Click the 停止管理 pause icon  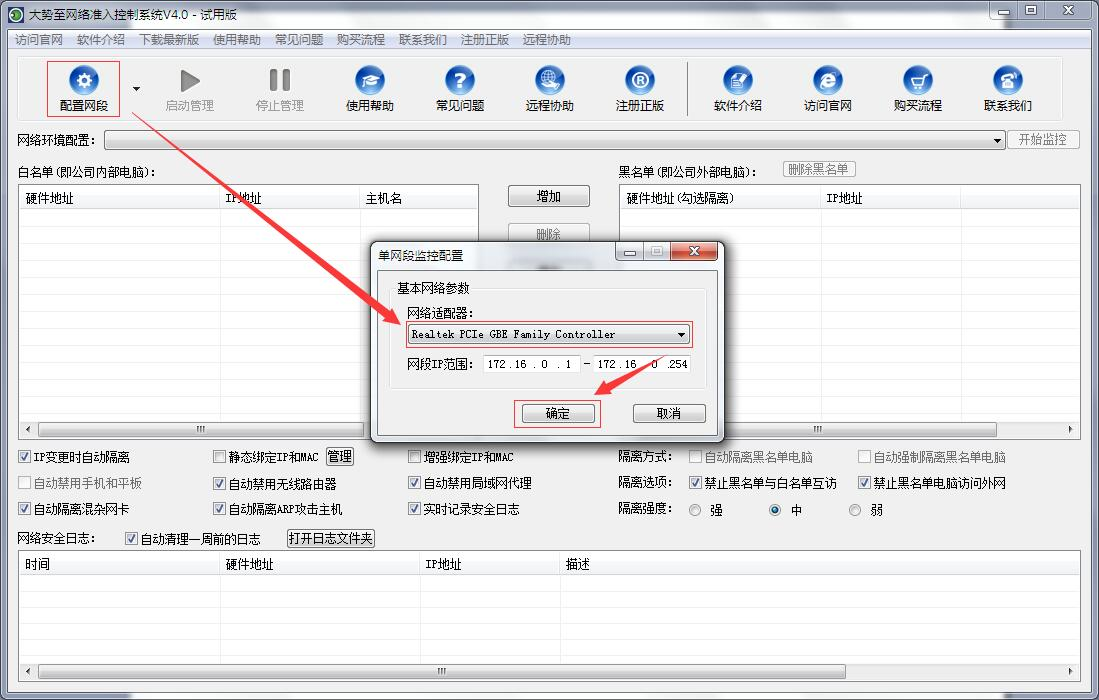pos(280,80)
